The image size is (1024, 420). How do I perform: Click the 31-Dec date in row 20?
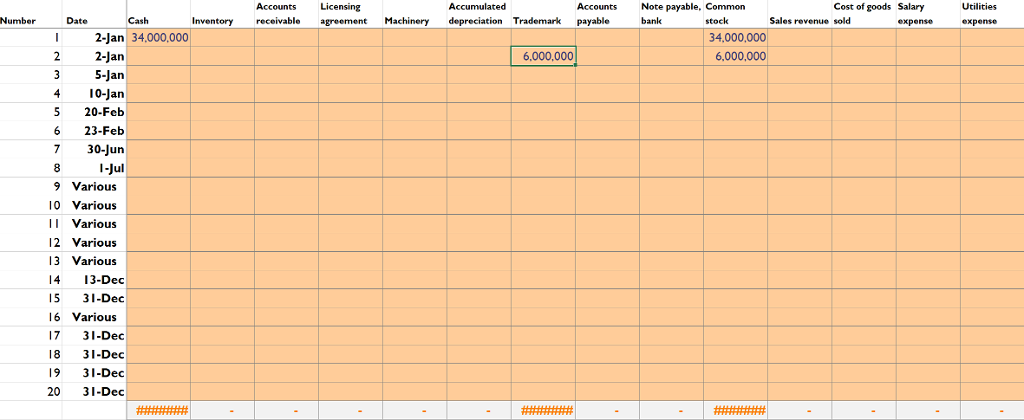(x=95, y=392)
